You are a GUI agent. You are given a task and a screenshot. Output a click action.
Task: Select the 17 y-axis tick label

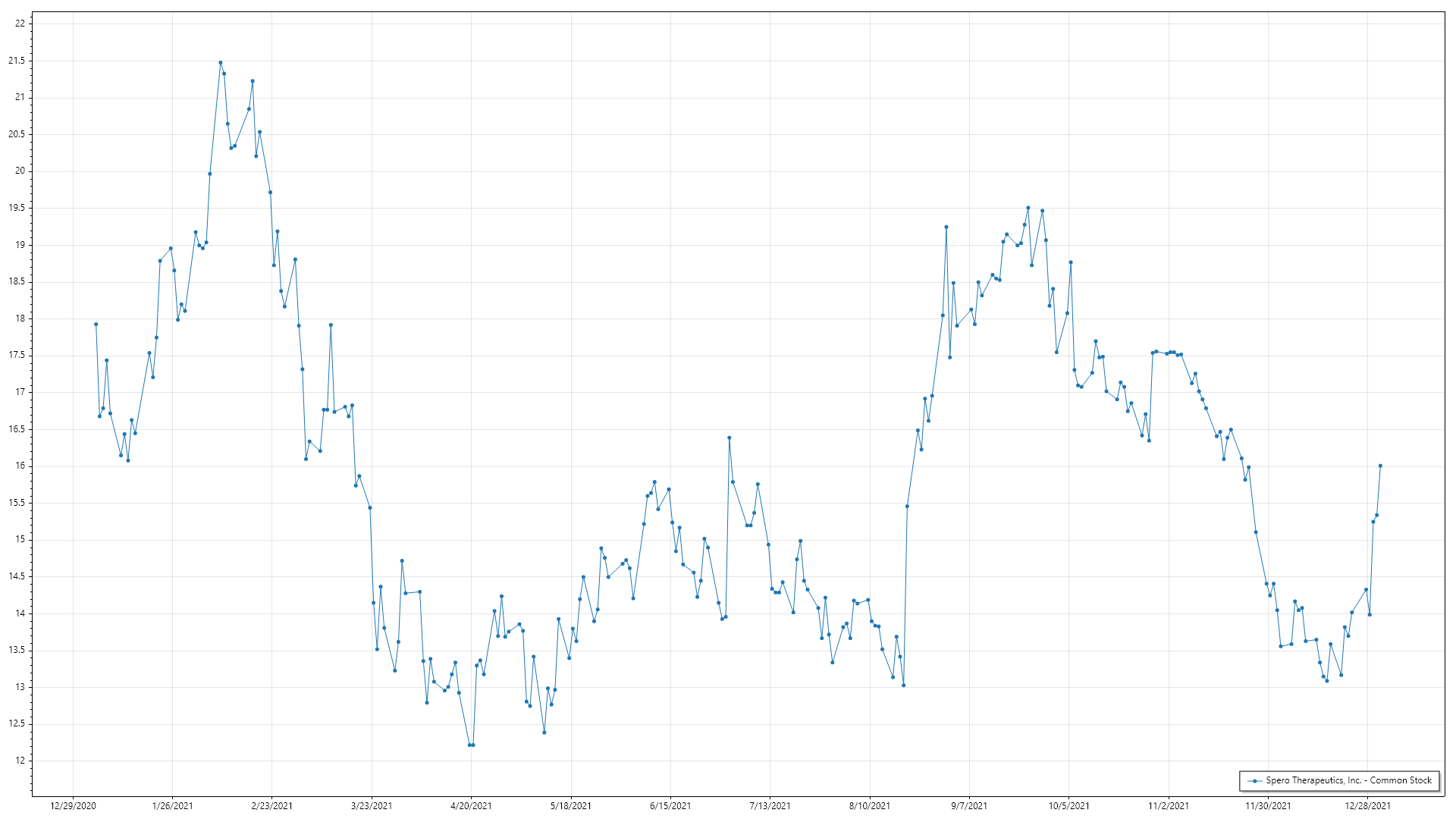pos(20,392)
